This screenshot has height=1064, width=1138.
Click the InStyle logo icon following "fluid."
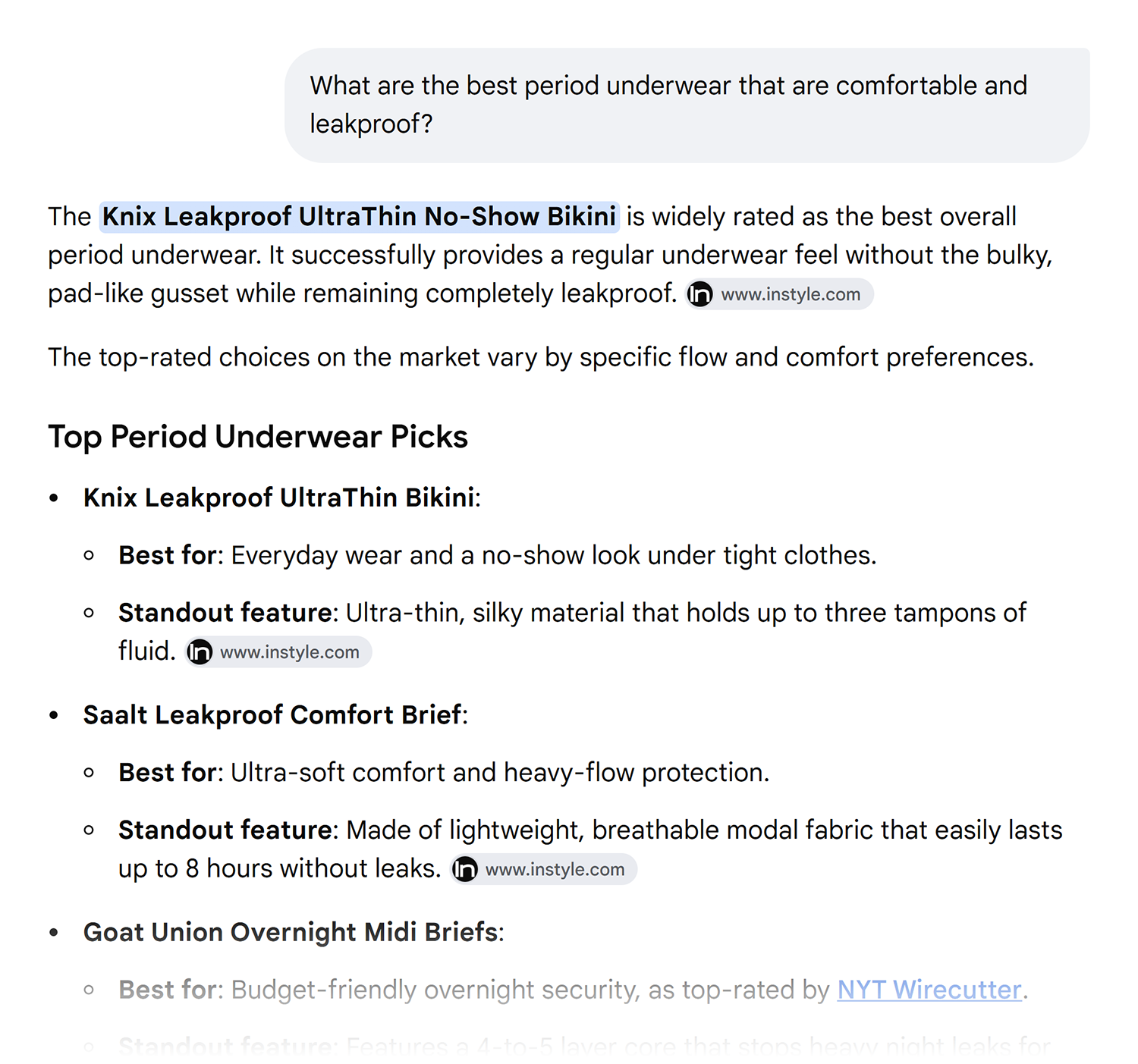coord(200,652)
